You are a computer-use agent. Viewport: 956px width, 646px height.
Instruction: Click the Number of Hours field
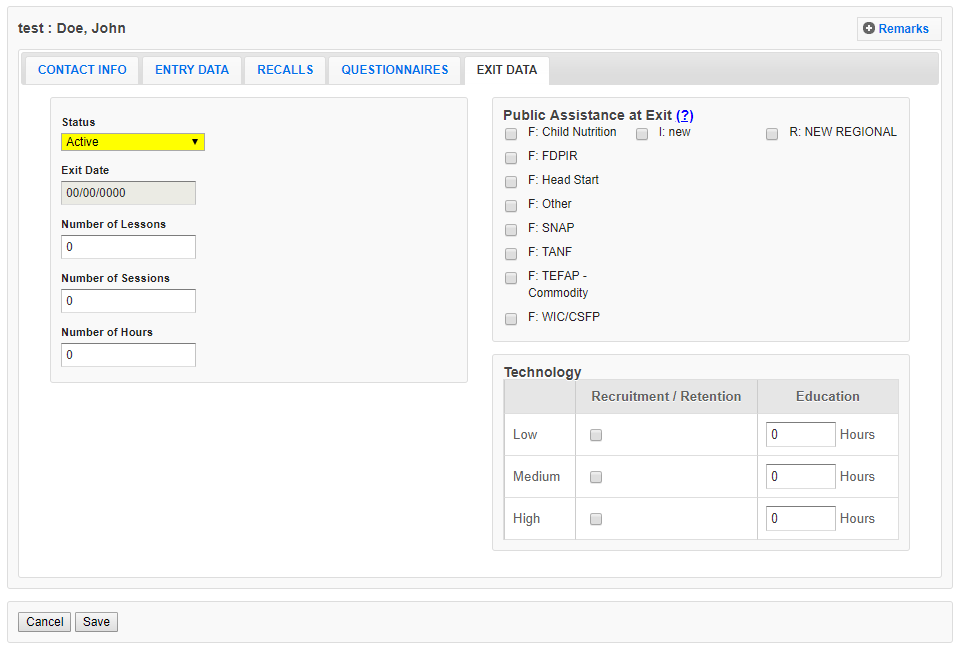tap(128, 355)
